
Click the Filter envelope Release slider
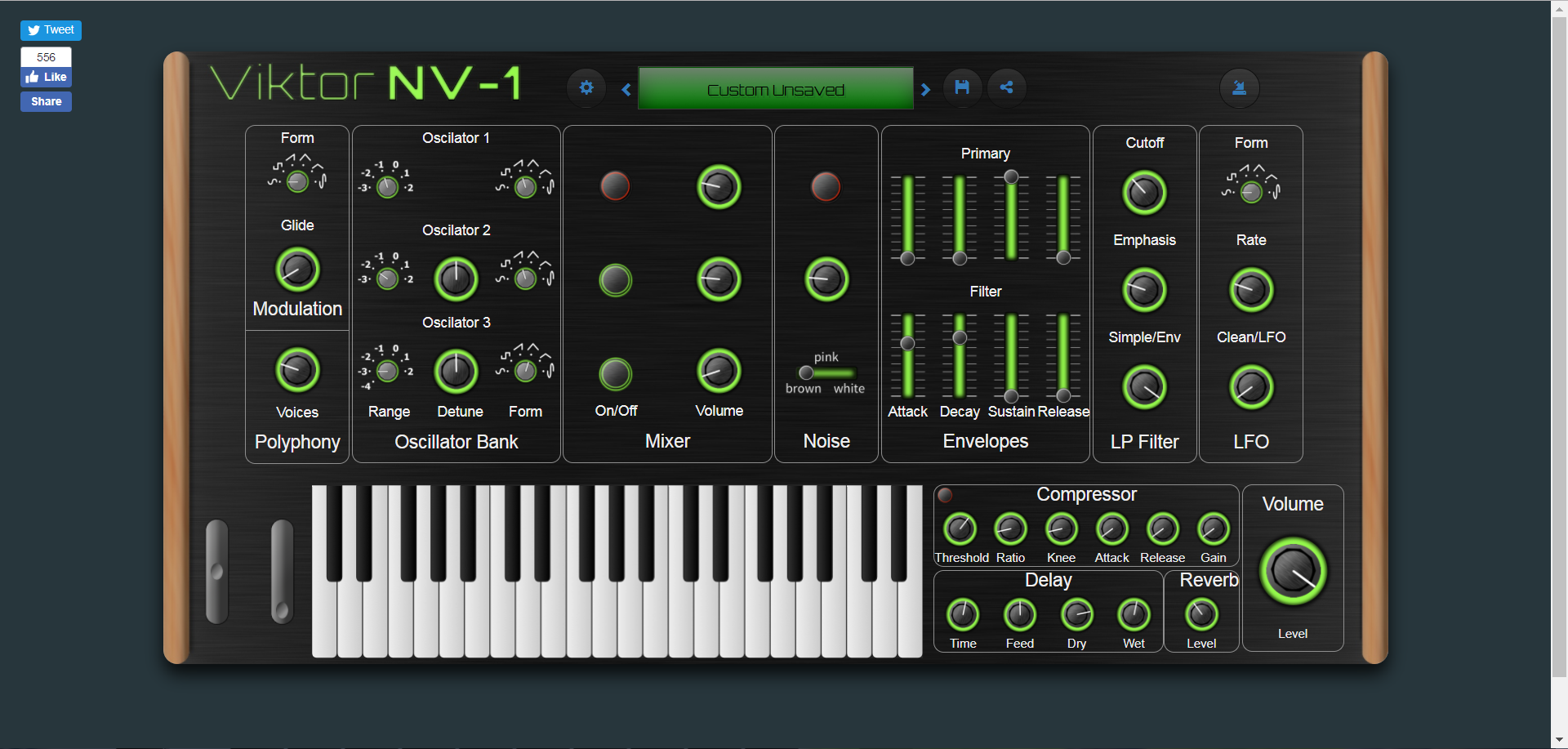pyautogui.click(x=1063, y=356)
